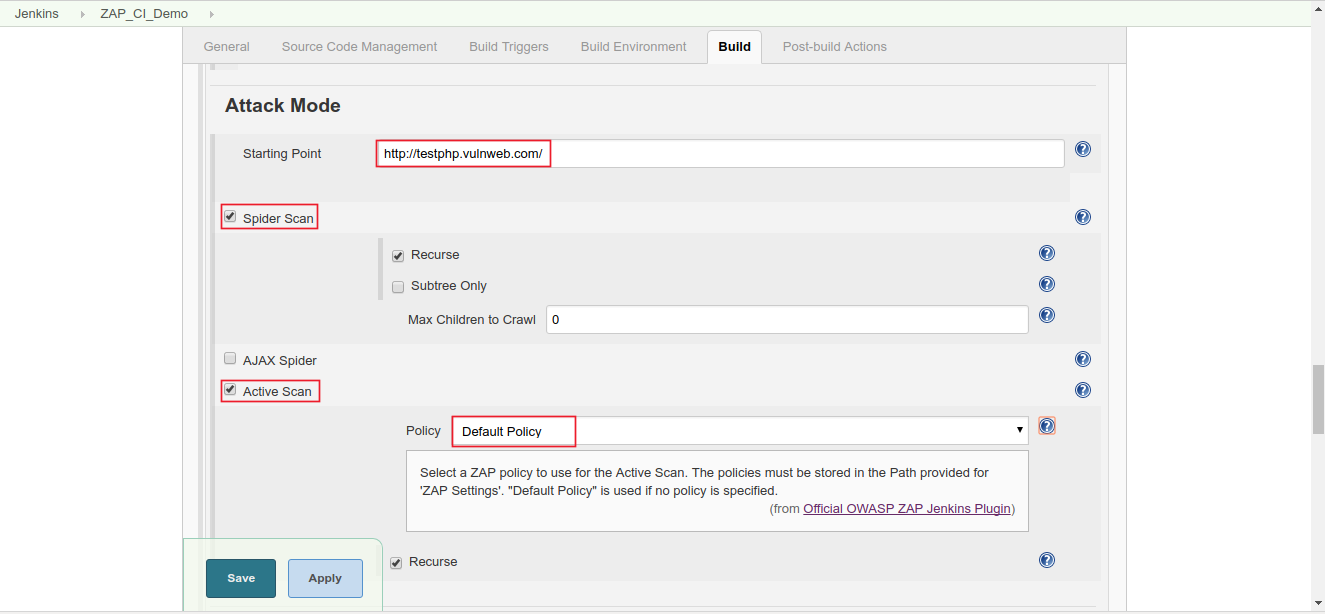Enable the AJAX Spider checkbox
The width and height of the screenshot is (1325, 614).
(x=230, y=358)
